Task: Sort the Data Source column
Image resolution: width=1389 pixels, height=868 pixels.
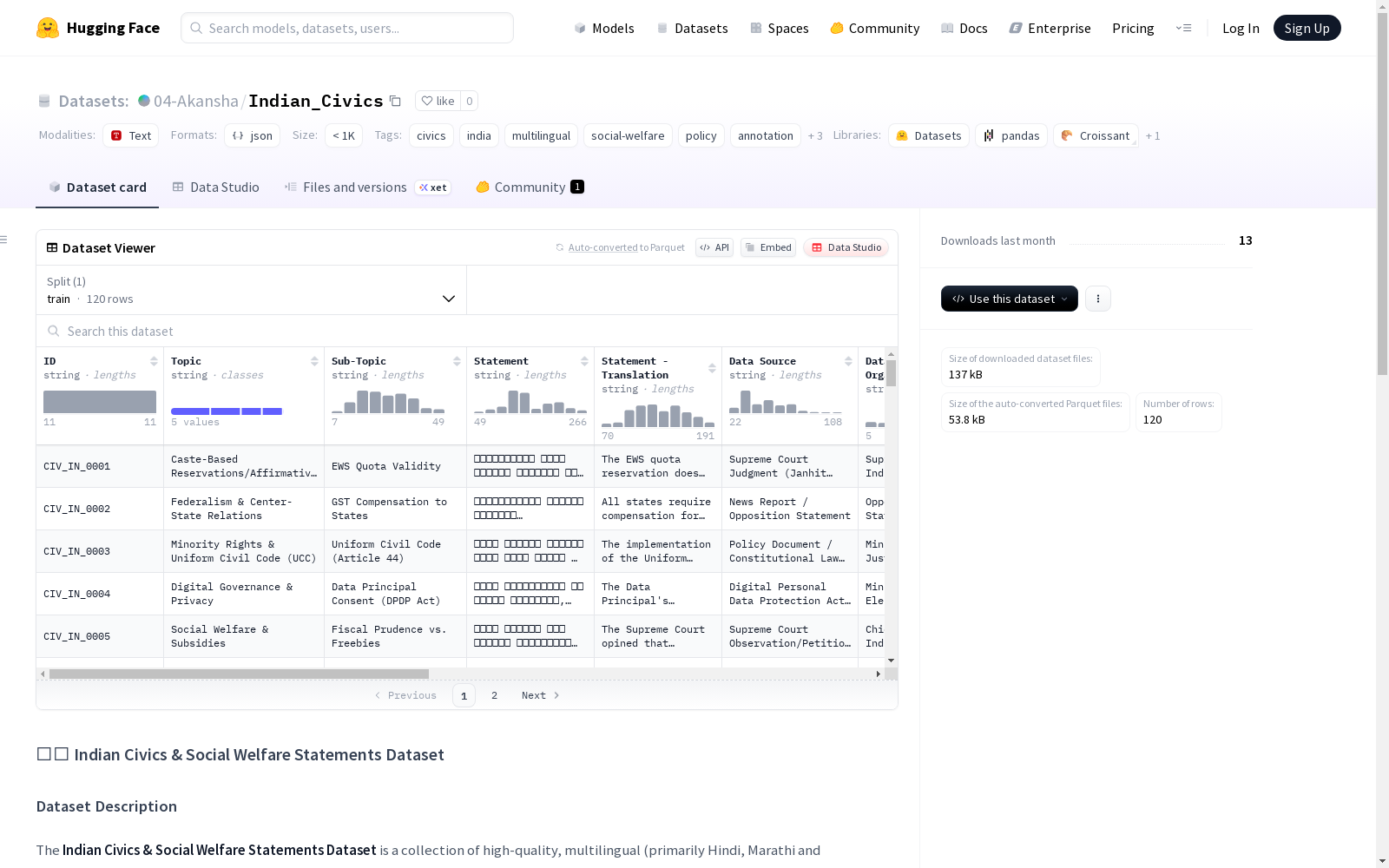Action: click(848, 361)
